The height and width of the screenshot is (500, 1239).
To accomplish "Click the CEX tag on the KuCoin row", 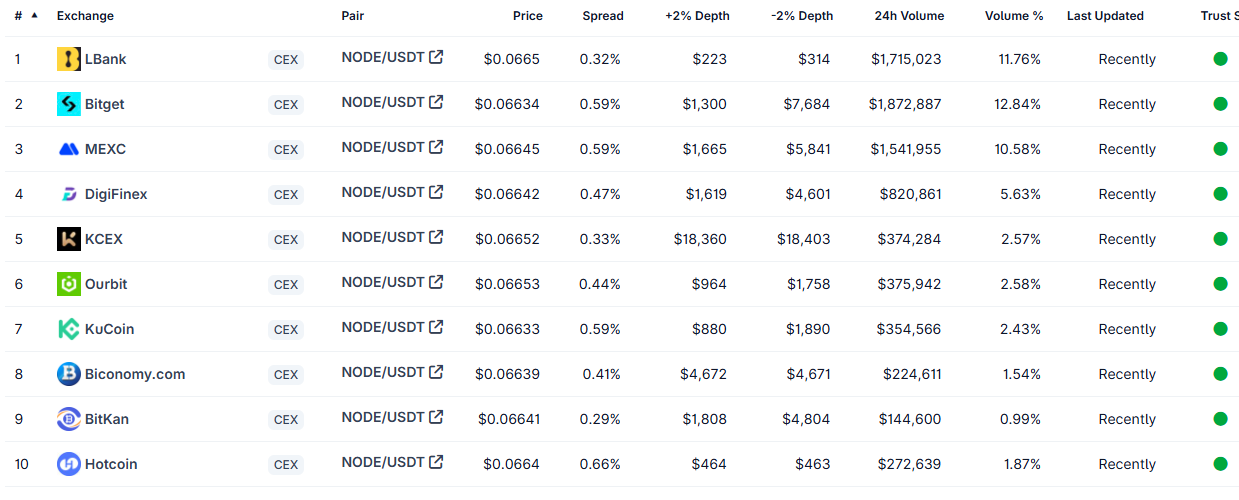I will pos(286,329).
